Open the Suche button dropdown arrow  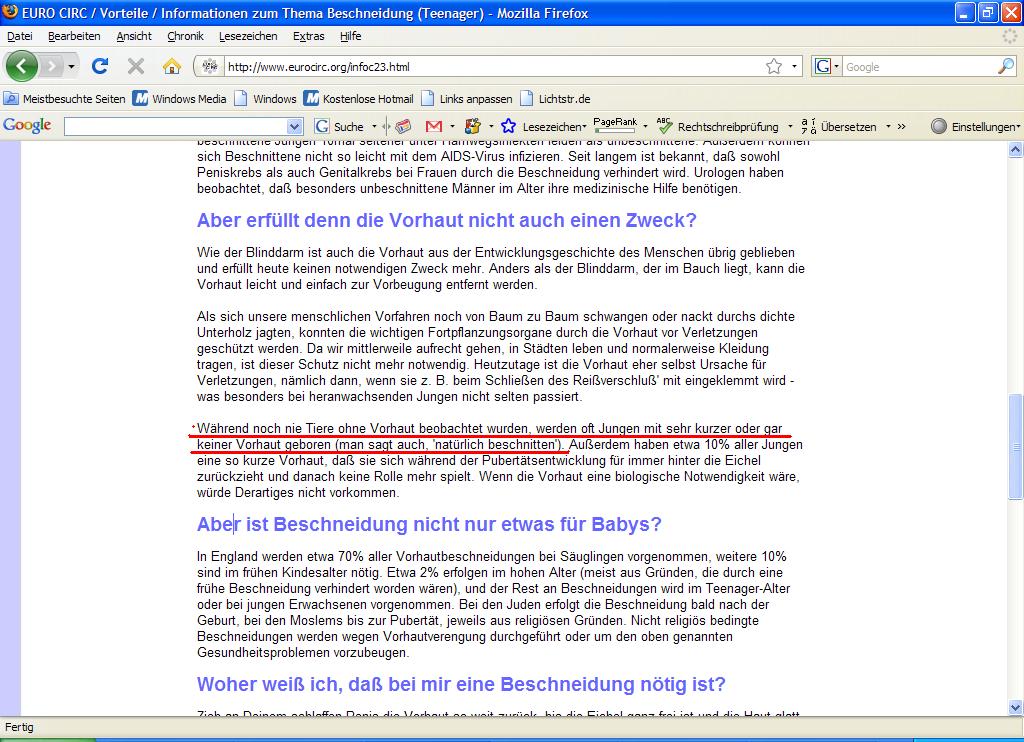pyautogui.click(x=374, y=127)
